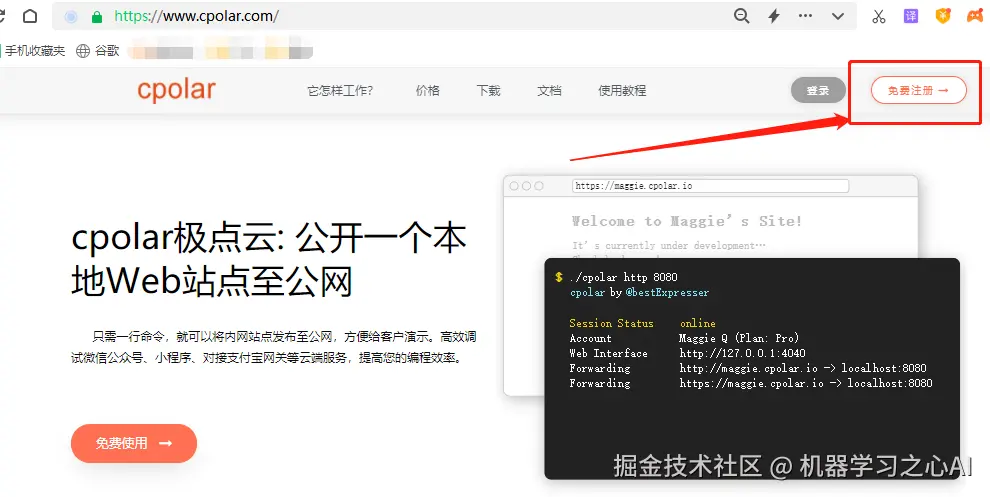
Task: Open the 文档 documentation page
Action: coord(549,91)
